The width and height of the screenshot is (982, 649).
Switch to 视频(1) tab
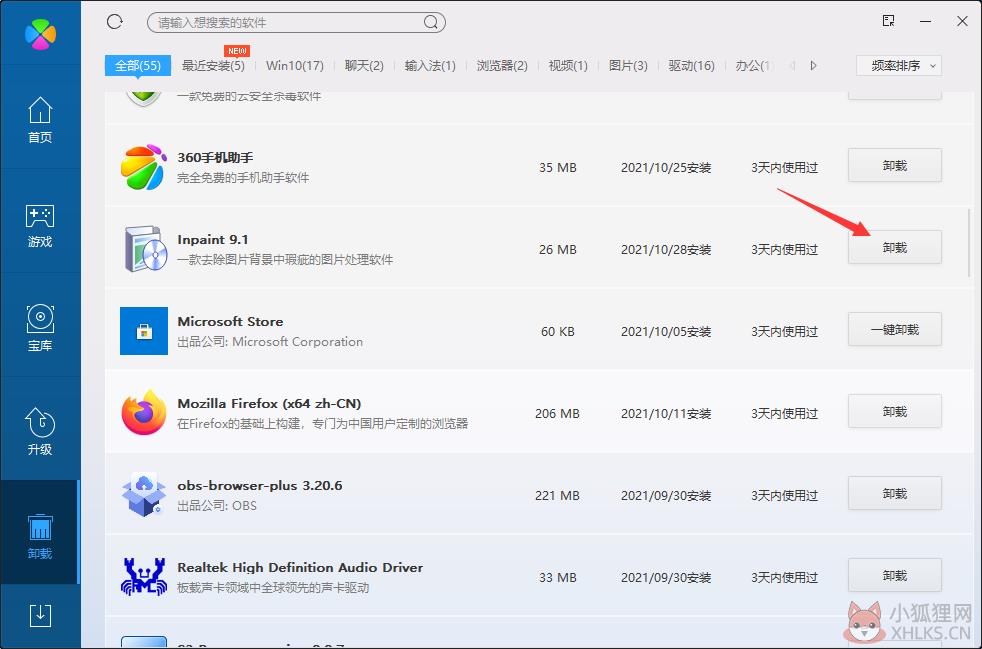(568, 65)
